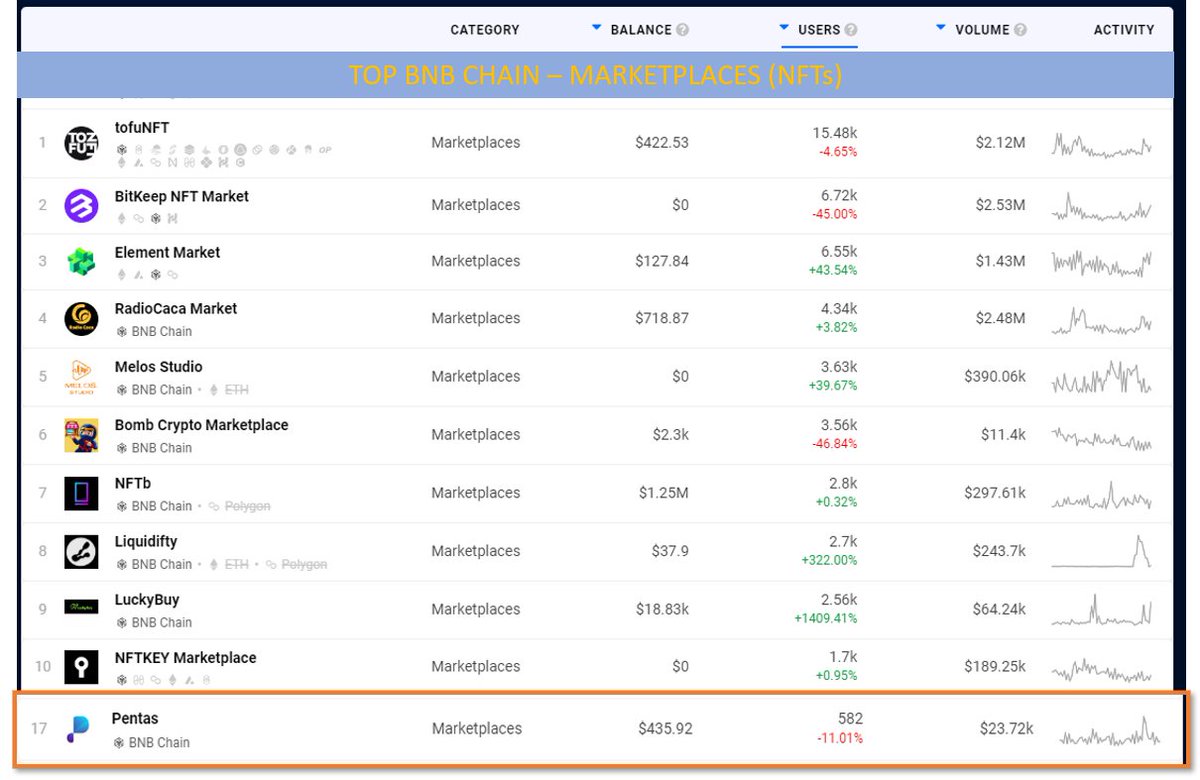Click the $2.53M volume for BitKeep
The width and height of the screenshot is (1200, 780).
point(1001,205)
